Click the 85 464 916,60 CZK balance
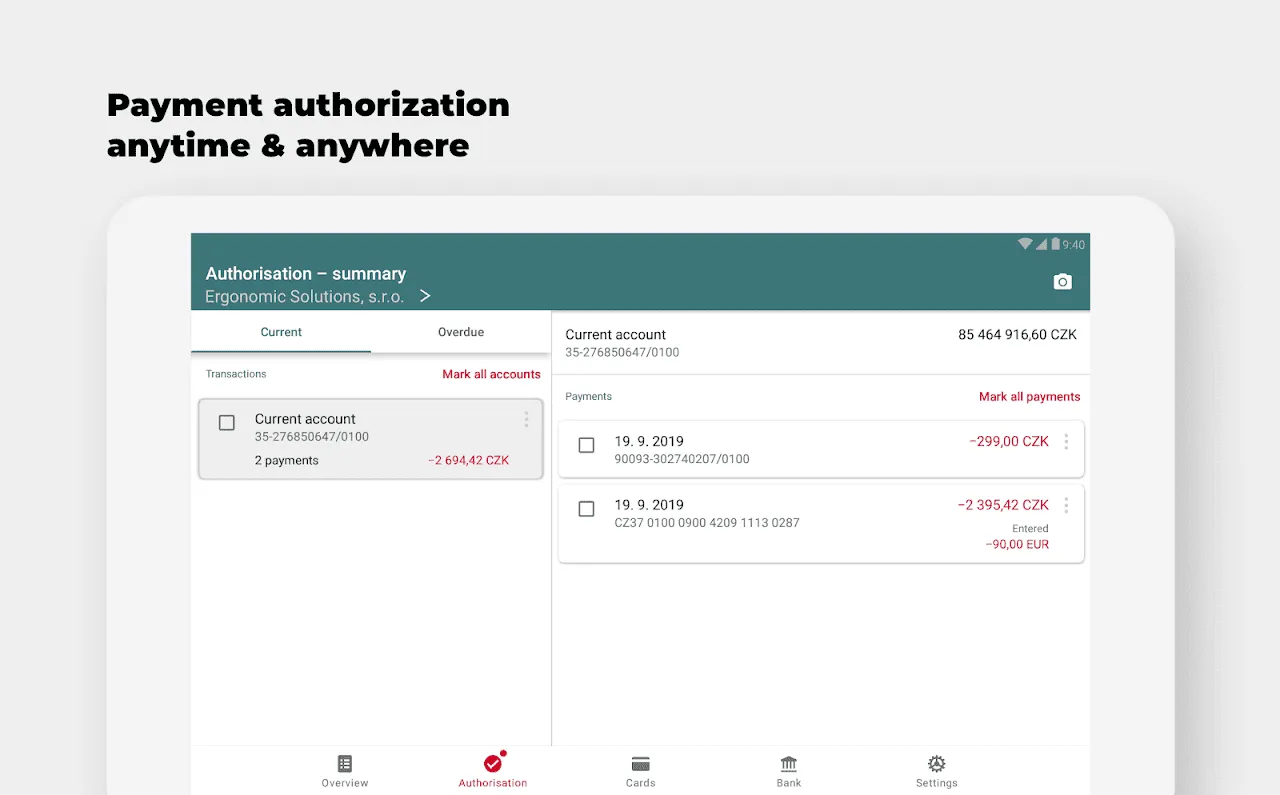This screenshot has height=795, width=1280. (1017, 335)
